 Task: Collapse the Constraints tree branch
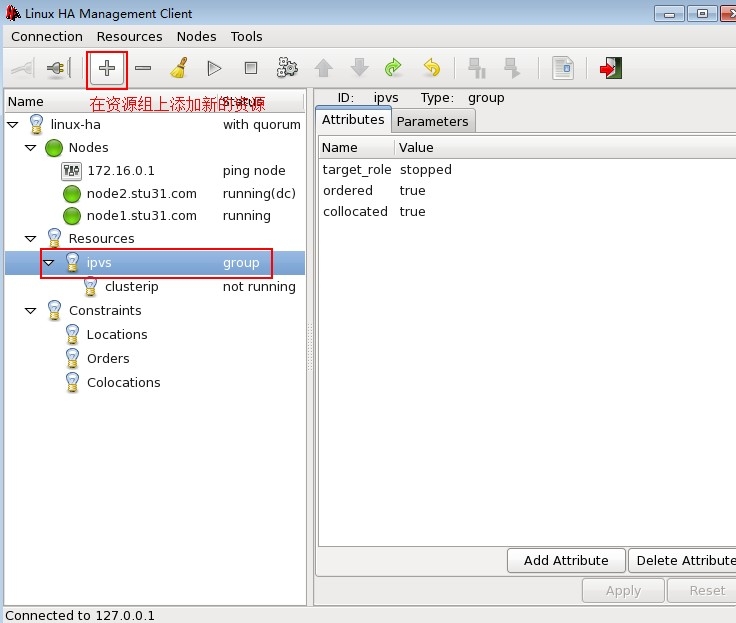pyautogui.click(x=31, y=311)
